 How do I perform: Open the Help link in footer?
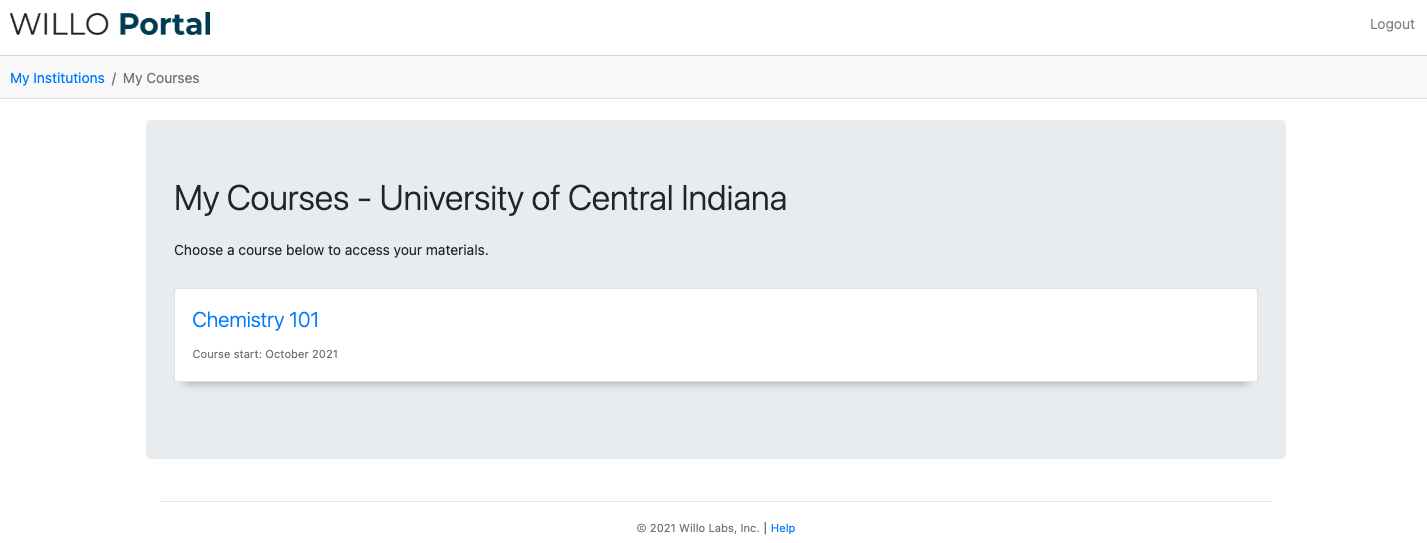pos(783,528)
